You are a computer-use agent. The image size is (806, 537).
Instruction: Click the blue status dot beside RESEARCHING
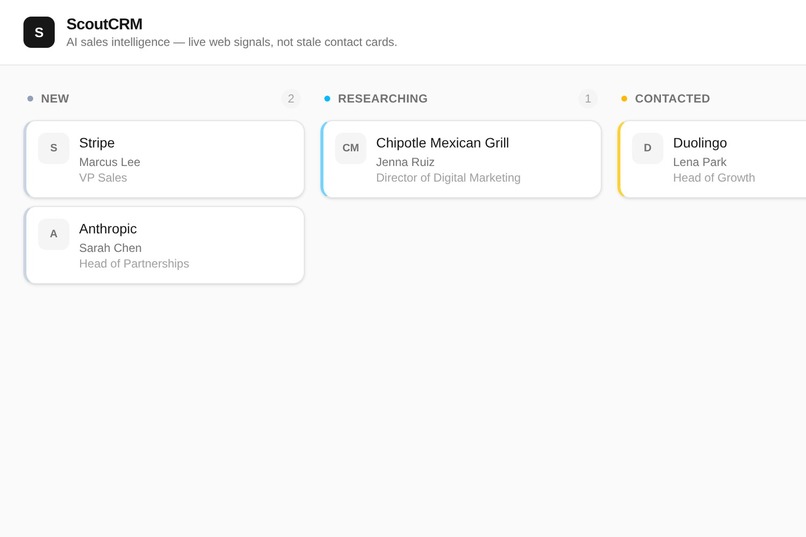coord(327,99)
